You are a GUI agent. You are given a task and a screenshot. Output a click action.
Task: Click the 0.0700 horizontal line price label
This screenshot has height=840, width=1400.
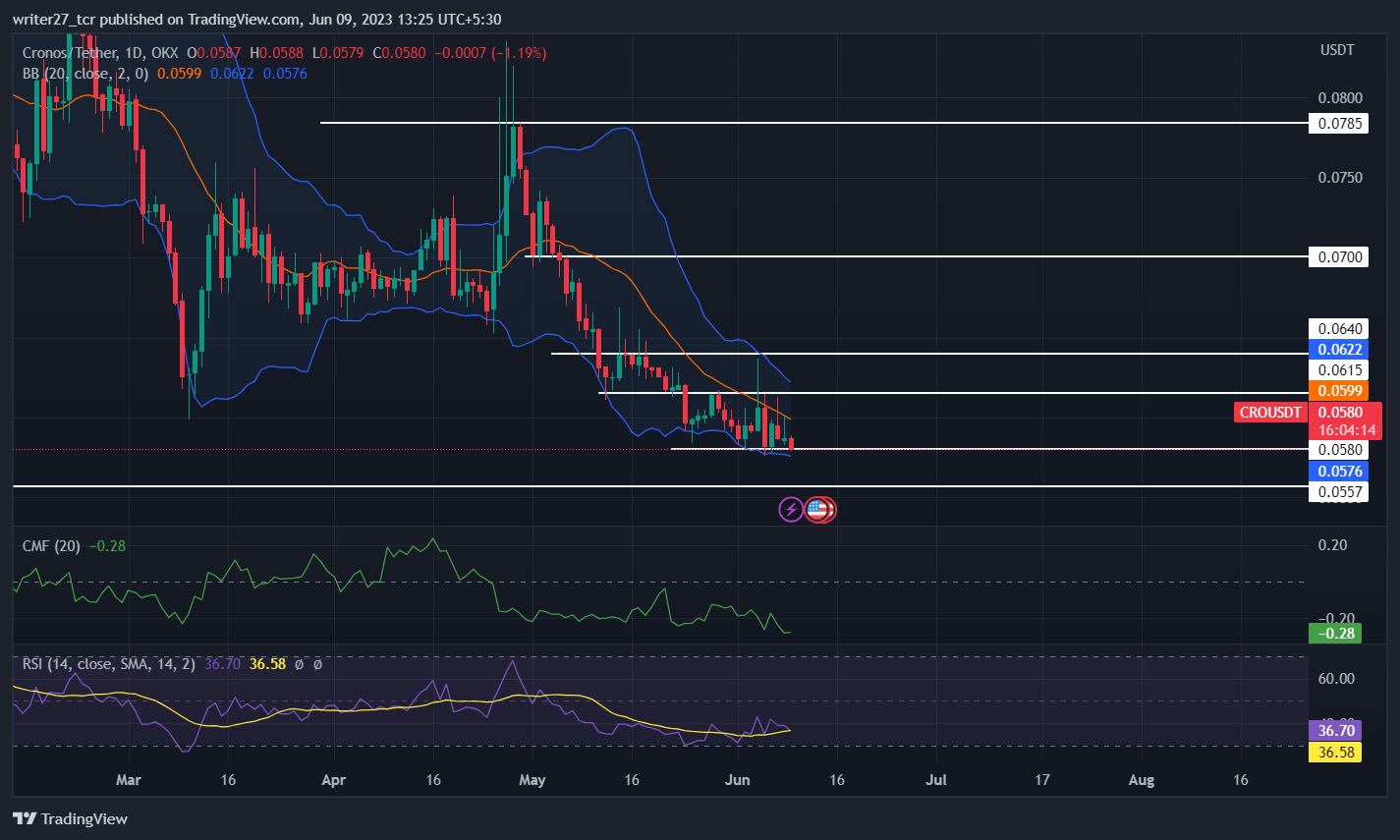click(x=1338, y=256)
